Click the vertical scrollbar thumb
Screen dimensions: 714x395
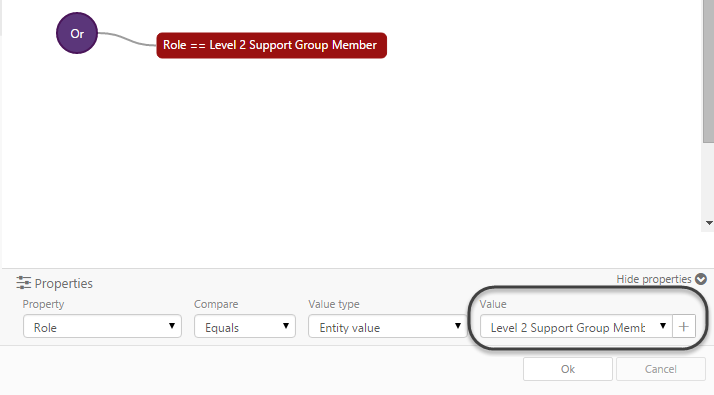(708, 71)
